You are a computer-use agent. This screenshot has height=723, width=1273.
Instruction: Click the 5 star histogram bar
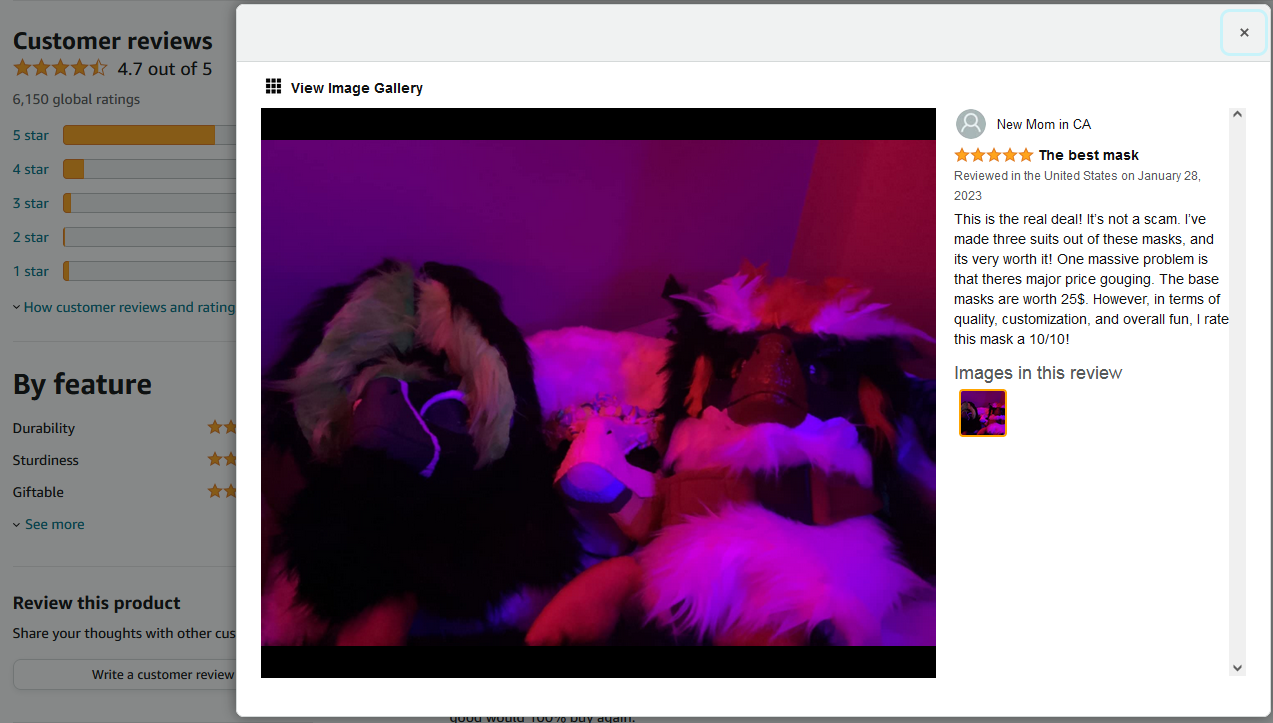(x=149, y=135)
